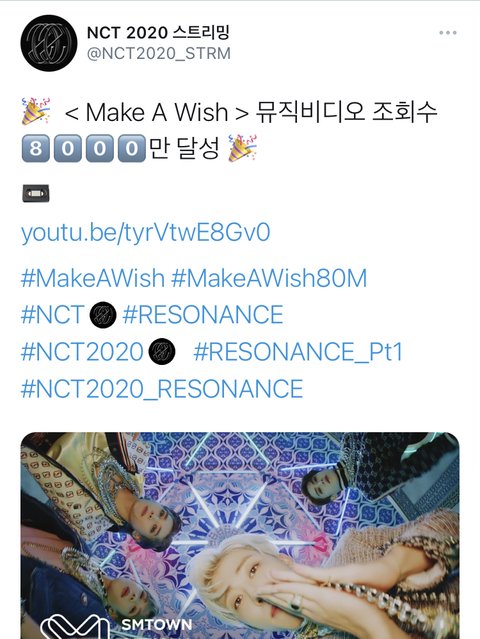Open the #RESONANCE_Pt1 hashtag
This screenshot has width=480, height=639.
click(298, 352)
